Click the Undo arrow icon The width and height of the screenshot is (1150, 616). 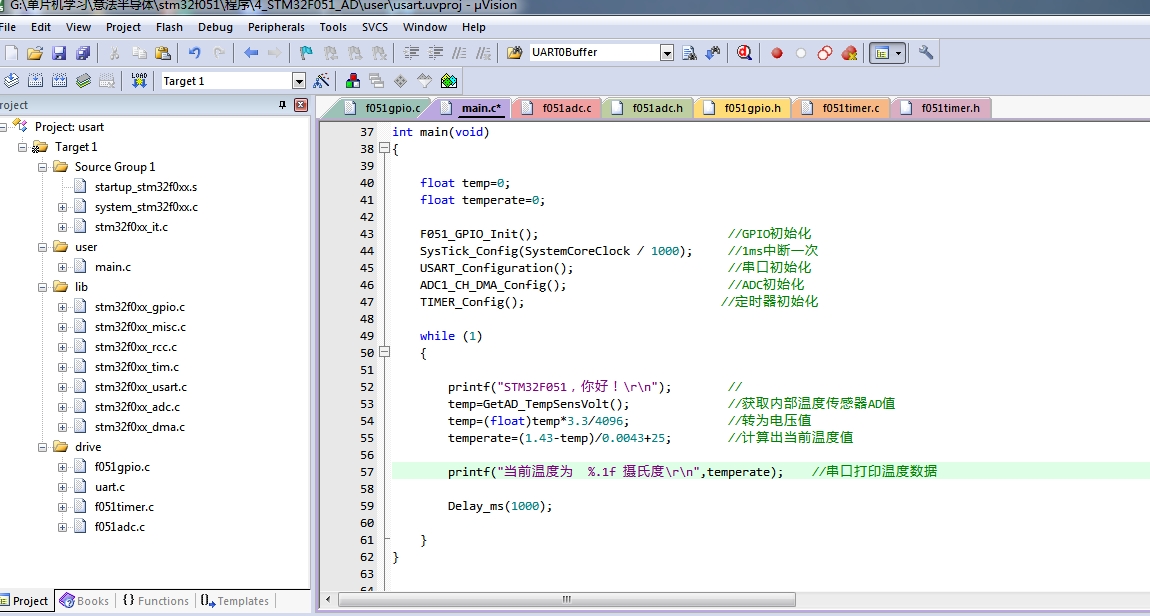click(x=194, y=53)
